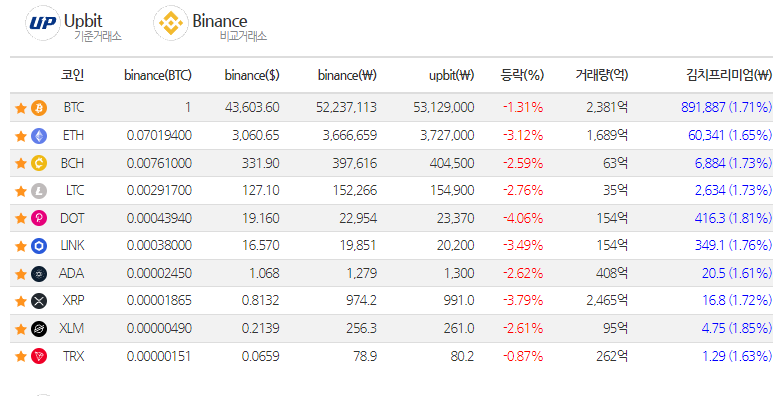Toggle the favorite star for BTC
Image resolution: width=783 pixels, height=396 pixels.
pyautogui.click(x=20, y=108)
